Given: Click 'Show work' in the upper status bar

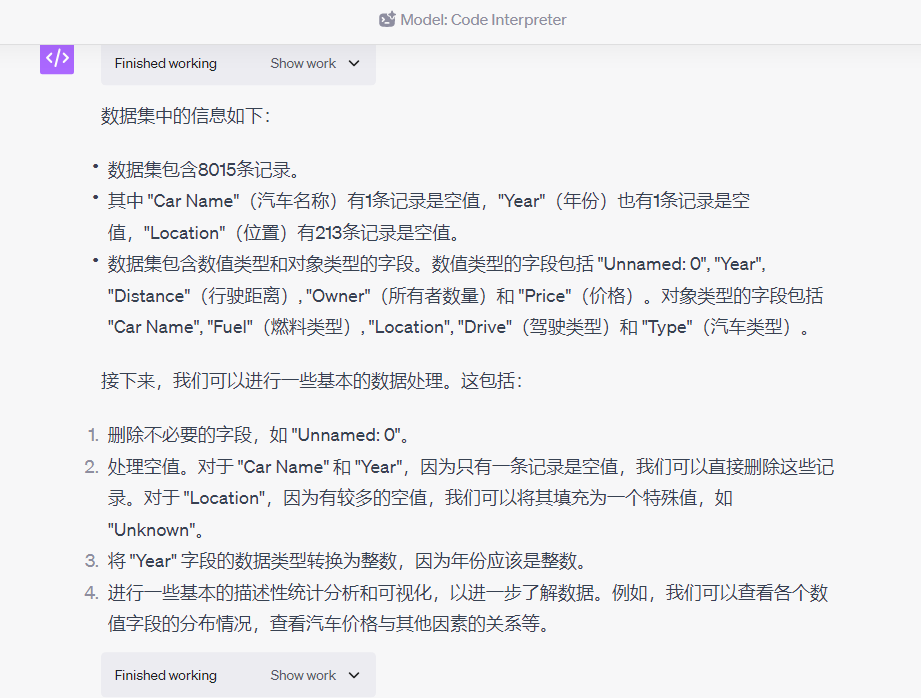Looking at the screenshot, I should (x=302, y=63).
